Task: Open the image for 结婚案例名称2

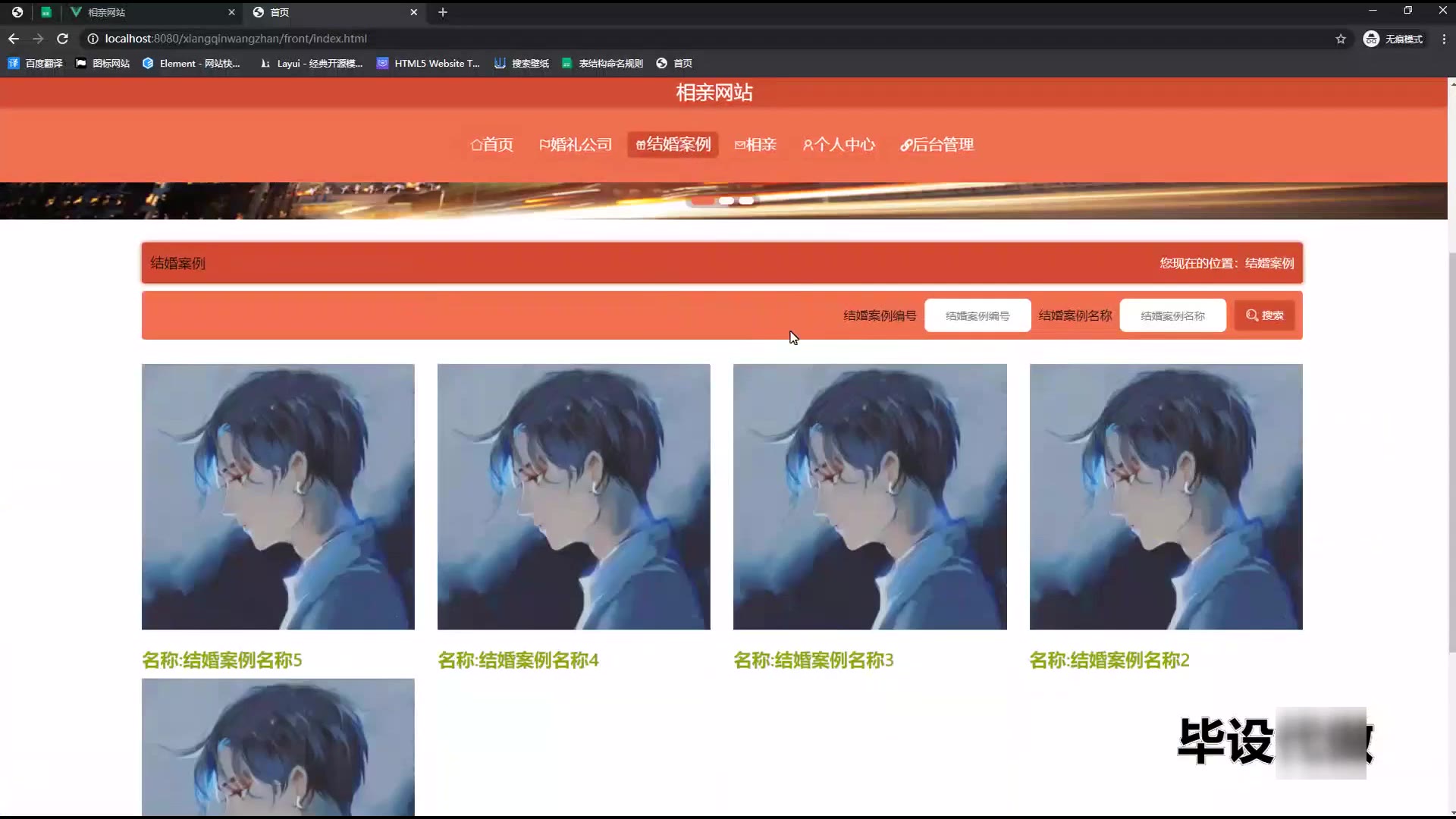Action: (x=1166, y=497)
